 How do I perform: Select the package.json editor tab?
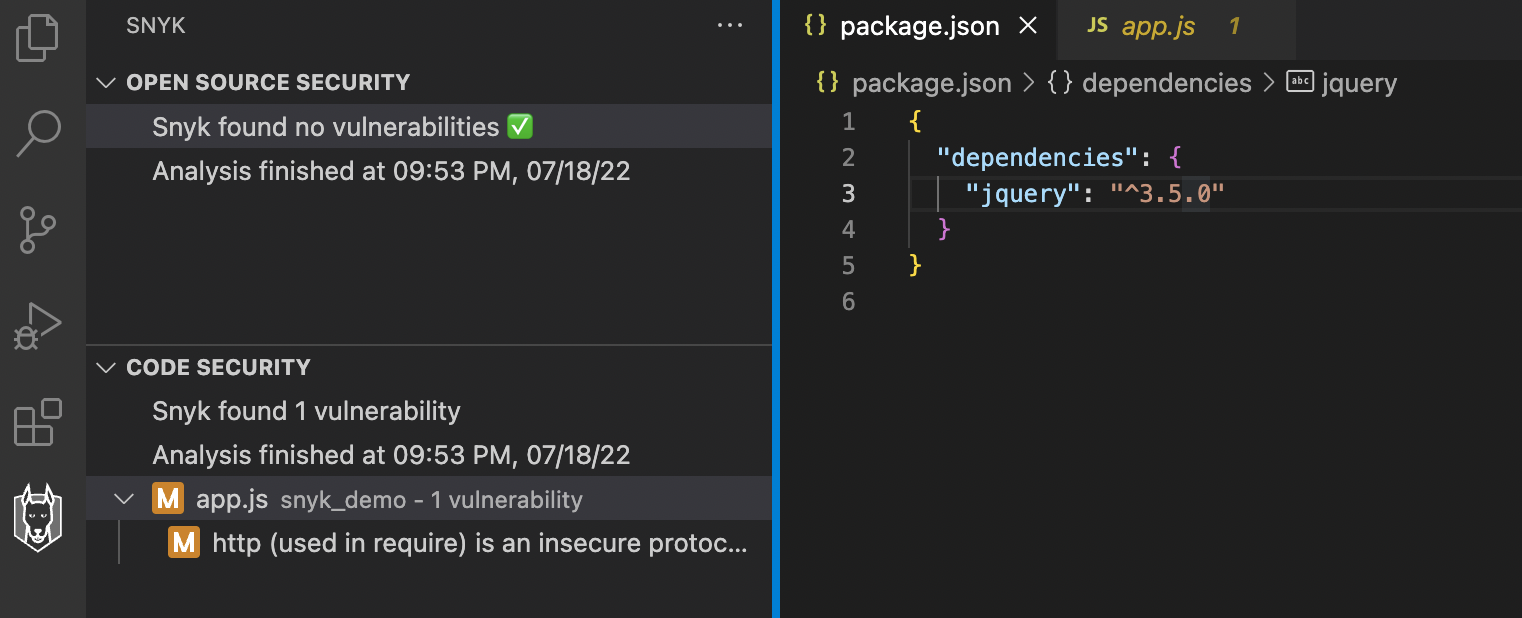pos(918,27)
